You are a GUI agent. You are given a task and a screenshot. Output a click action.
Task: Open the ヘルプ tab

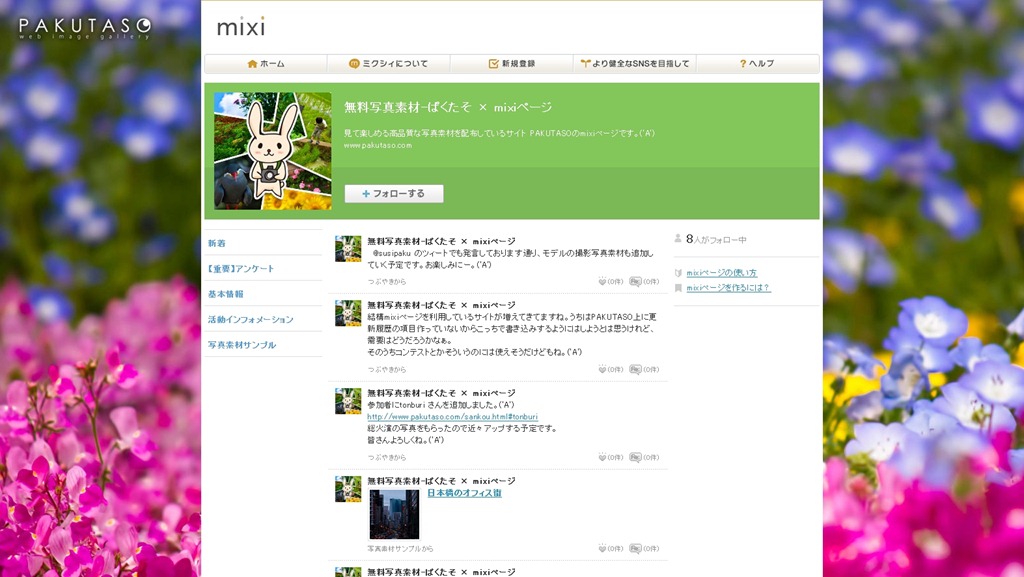[x=758, y=64]
